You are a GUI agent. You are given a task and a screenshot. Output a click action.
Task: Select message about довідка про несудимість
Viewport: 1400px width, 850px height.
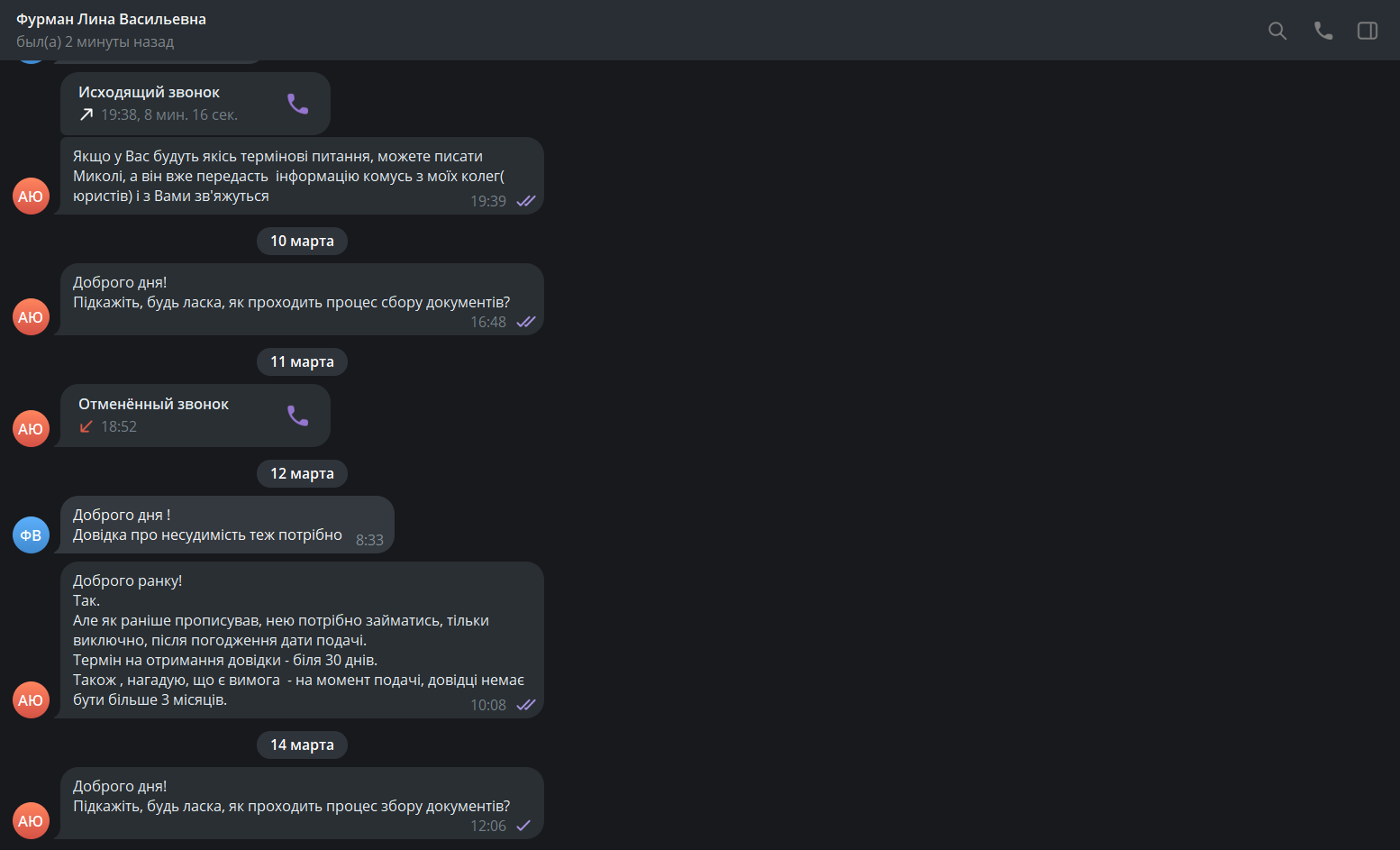[227, 525]
